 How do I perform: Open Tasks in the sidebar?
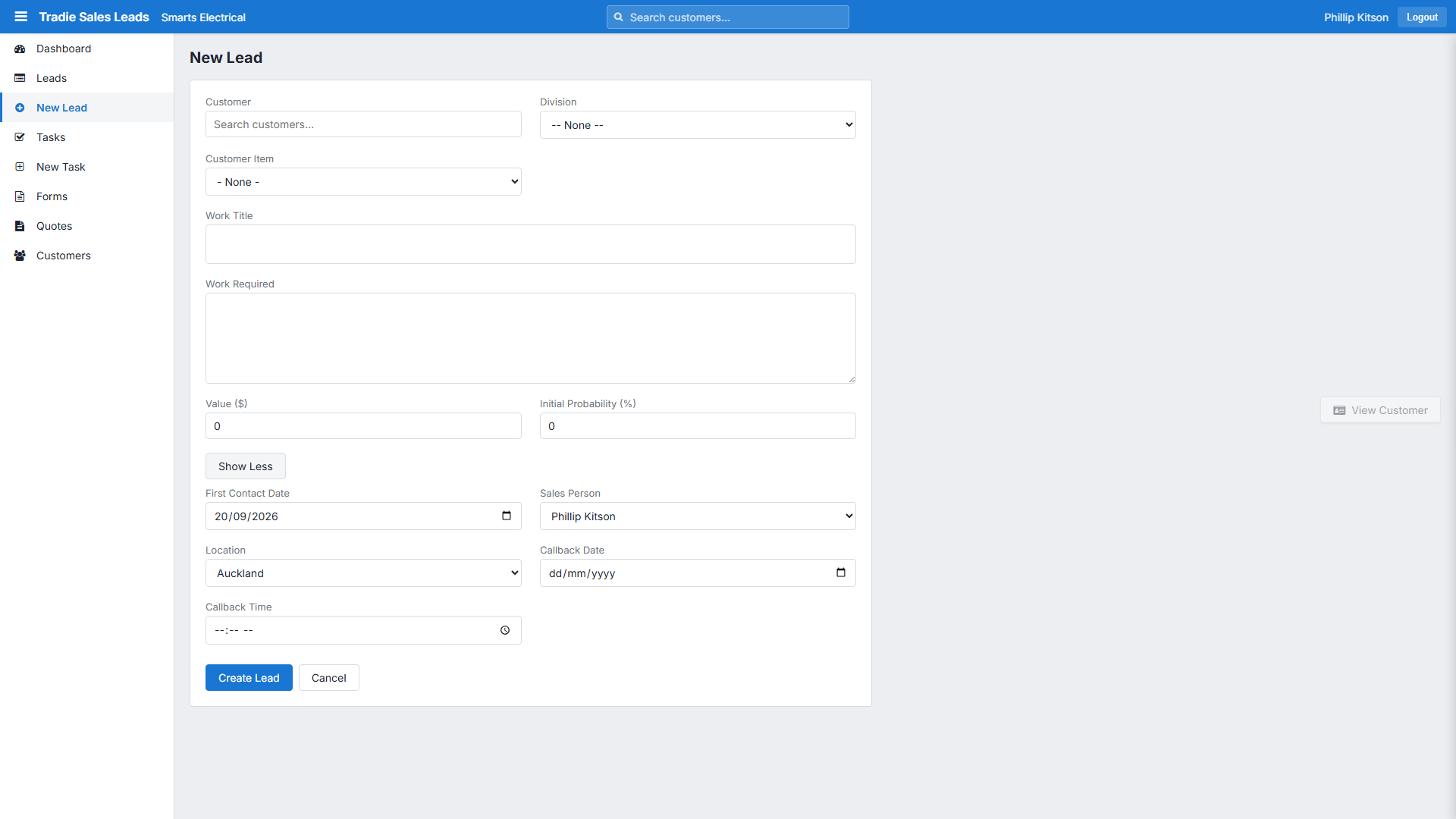[86, 137]
